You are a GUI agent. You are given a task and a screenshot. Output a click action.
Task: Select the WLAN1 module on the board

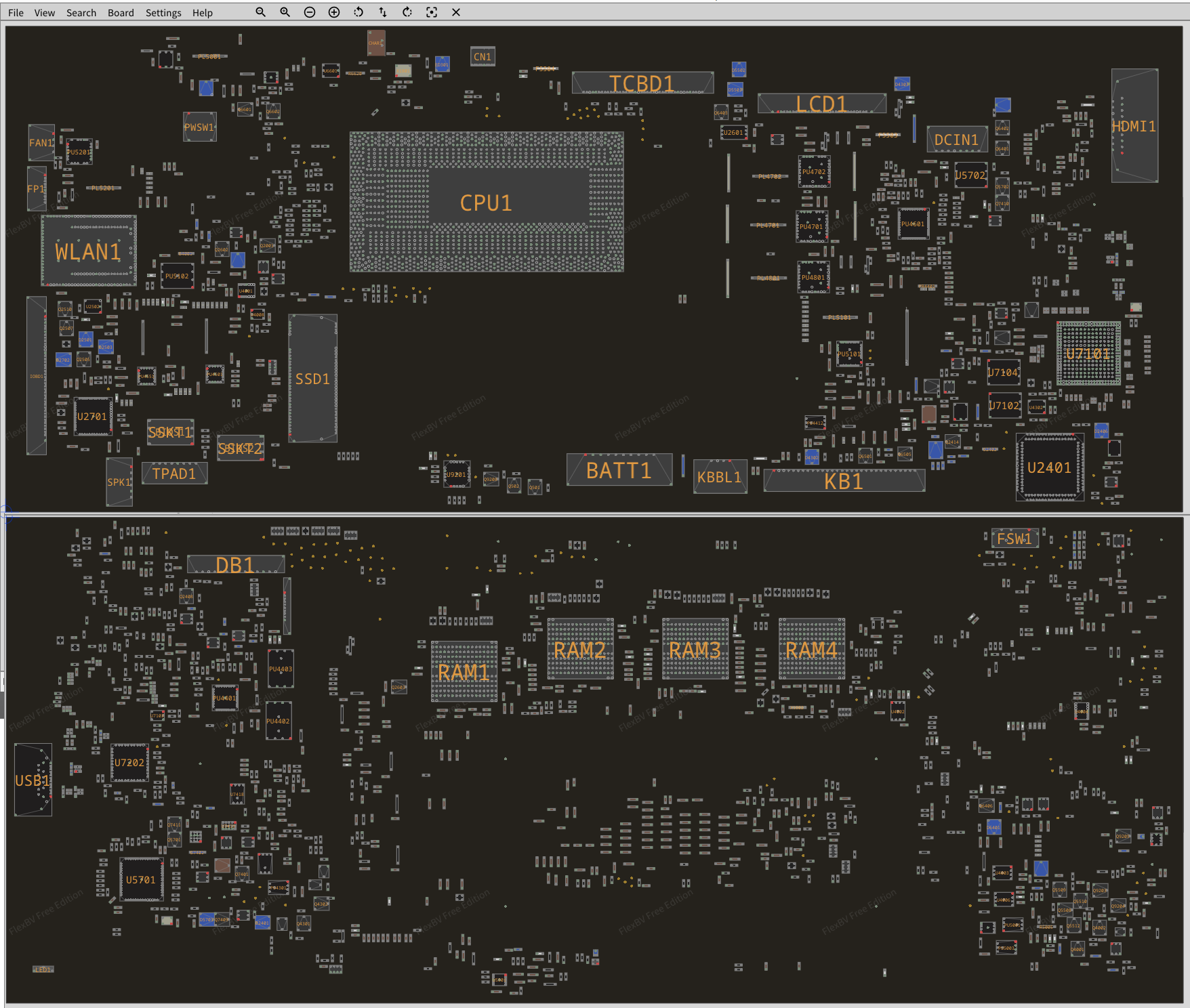point(88,251)
